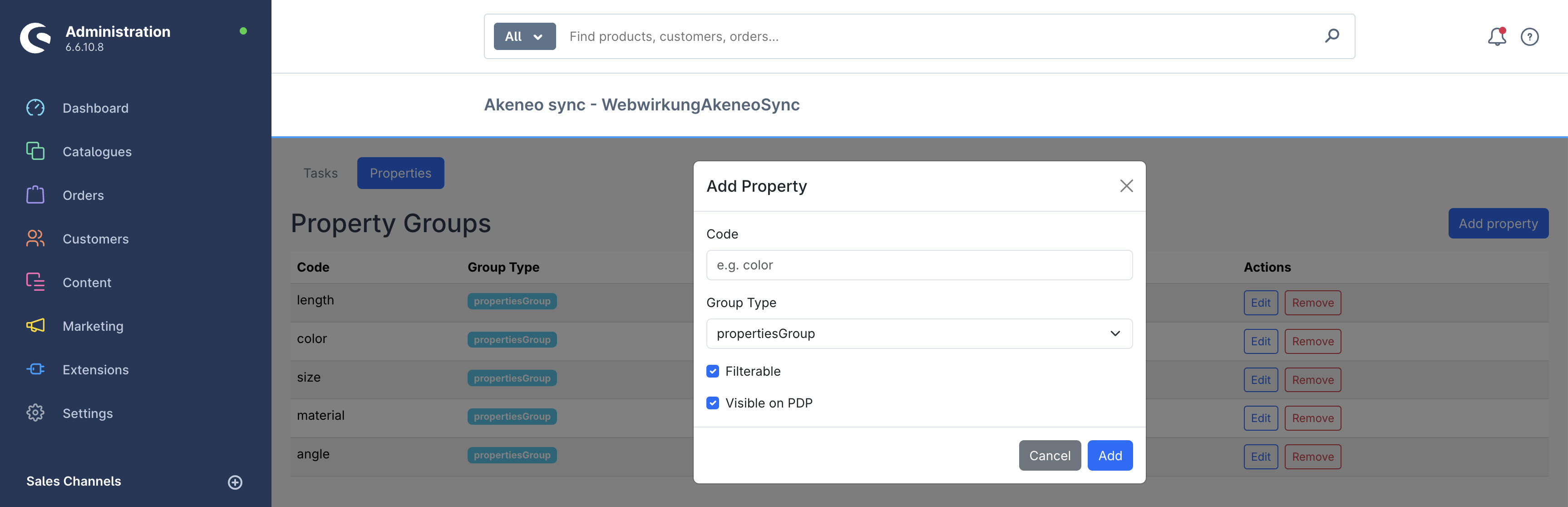Switch to the Tasks tab
1568x507 pixels.
click(320, 173)
